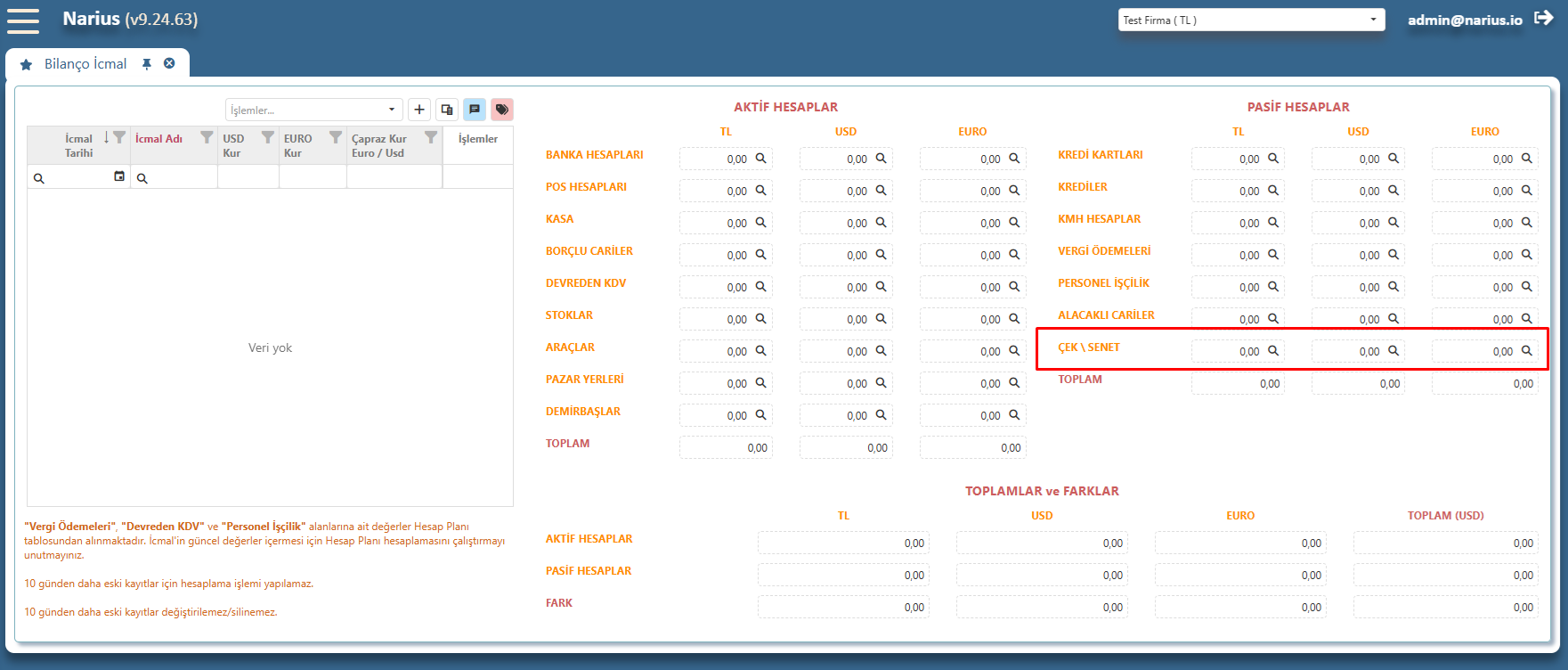Click the TOPLAMLAR ve FARKLAR section heading
This screenshot has height=670, width=1568.
(1042, 491)
